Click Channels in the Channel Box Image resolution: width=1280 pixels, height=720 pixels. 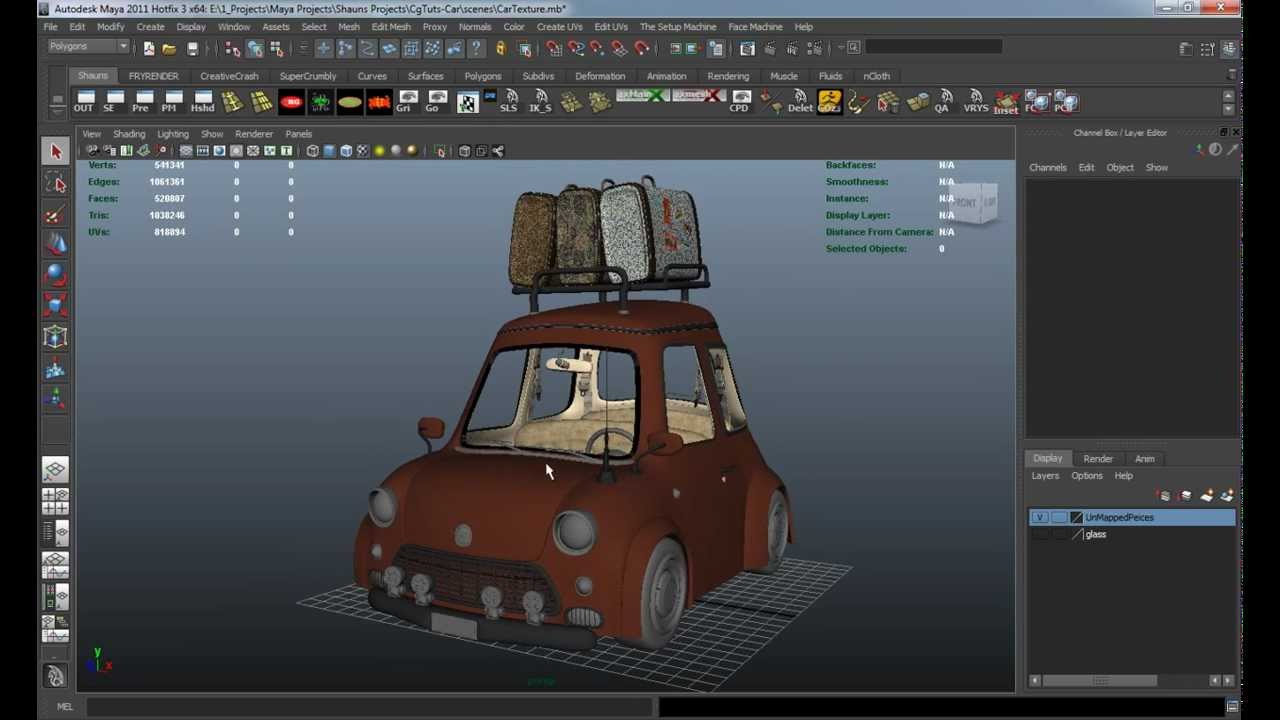[1047, 168]
